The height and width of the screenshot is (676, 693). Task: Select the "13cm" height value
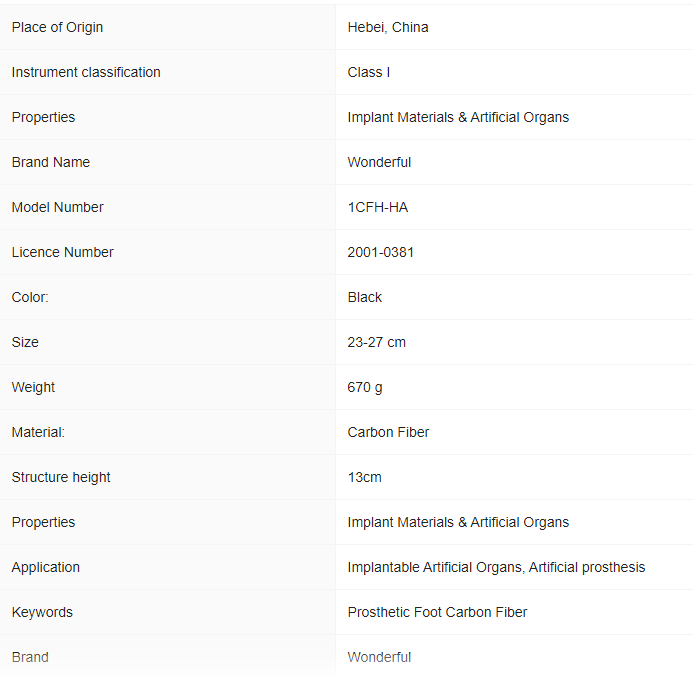(x=365, y=477)
